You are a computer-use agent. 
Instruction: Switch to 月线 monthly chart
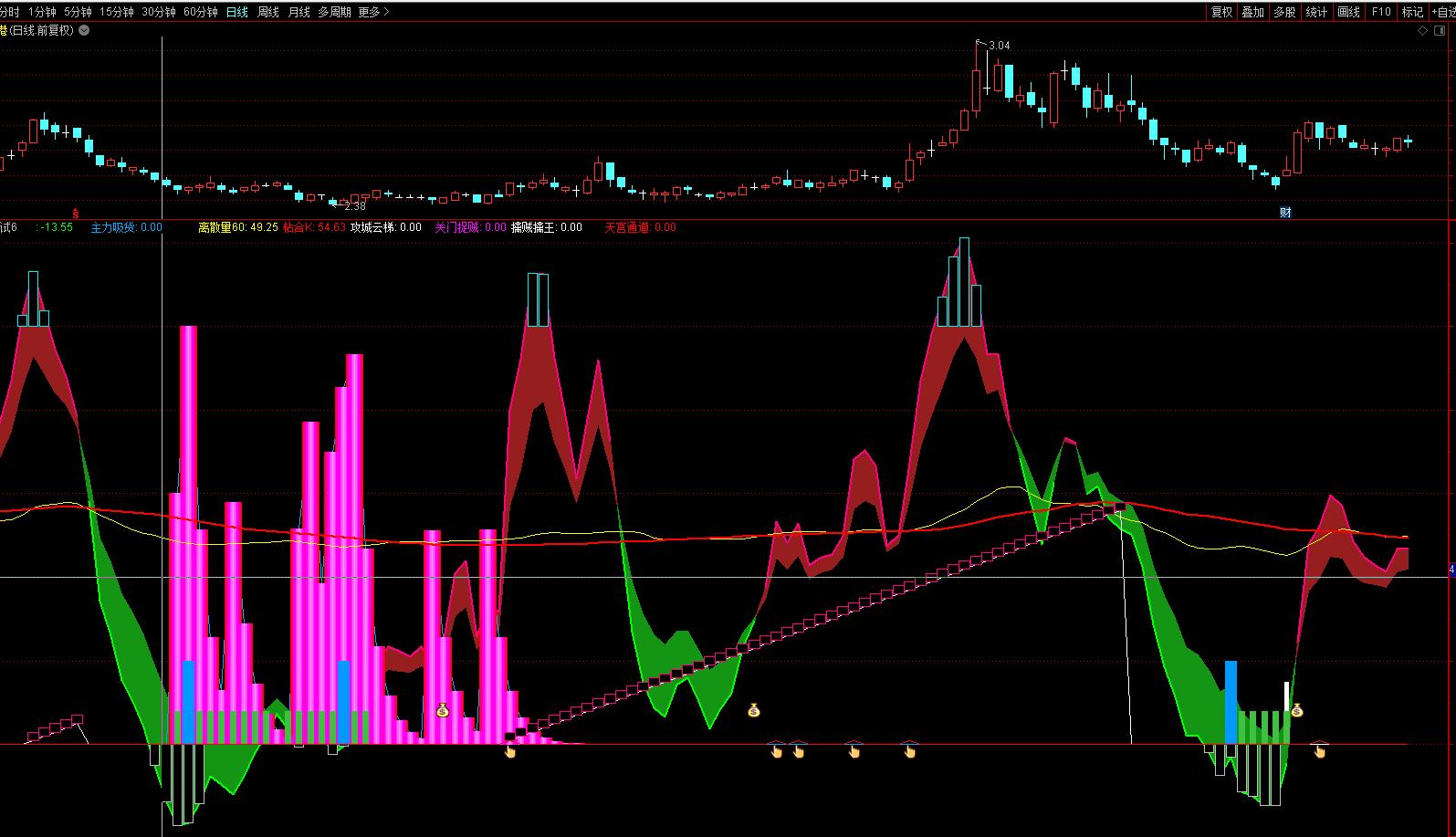(299, 12)
